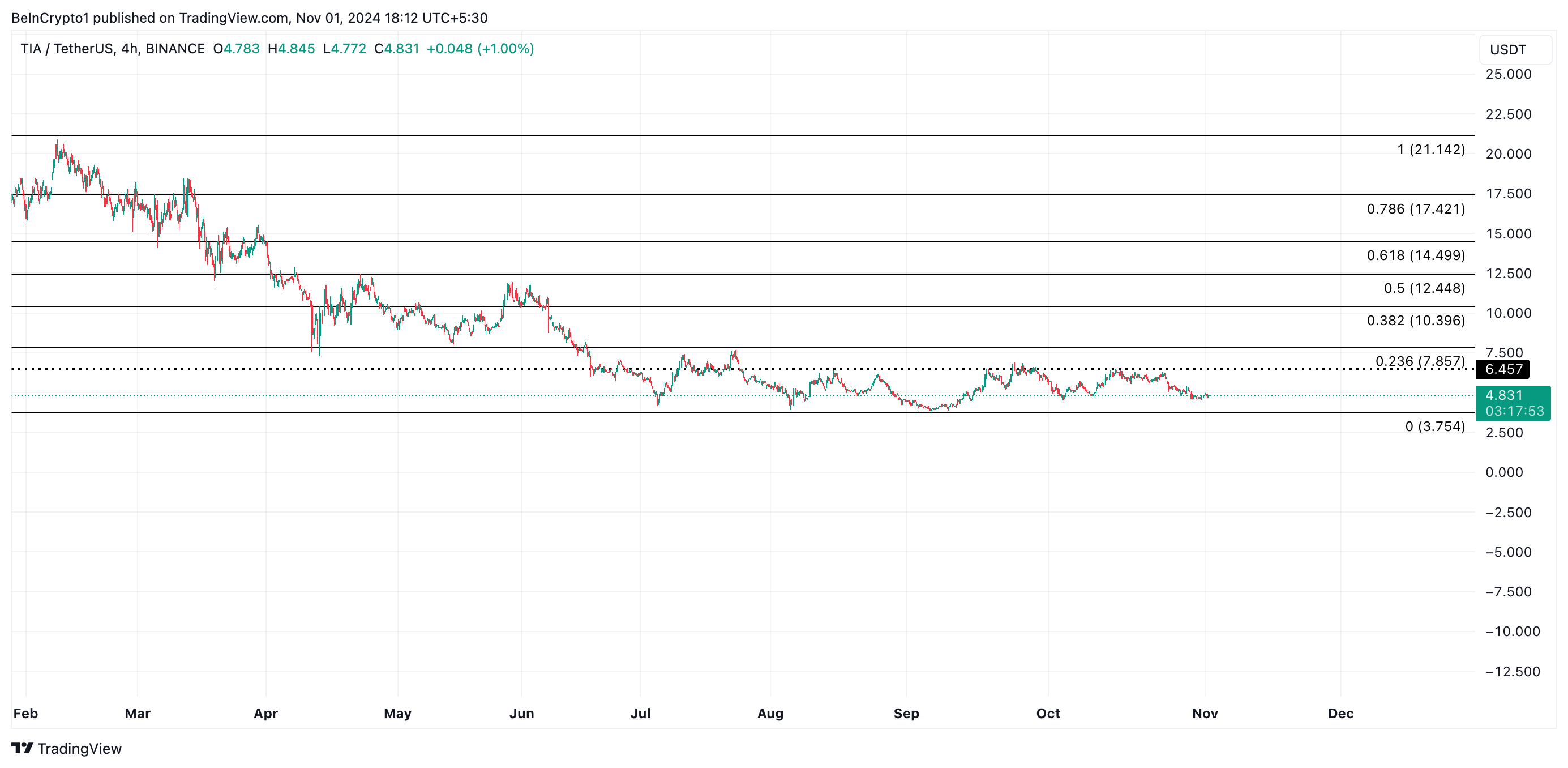
Task: Select the 1 (21.142) Fibonacci level label
Action: click(x=1430, y=149)
